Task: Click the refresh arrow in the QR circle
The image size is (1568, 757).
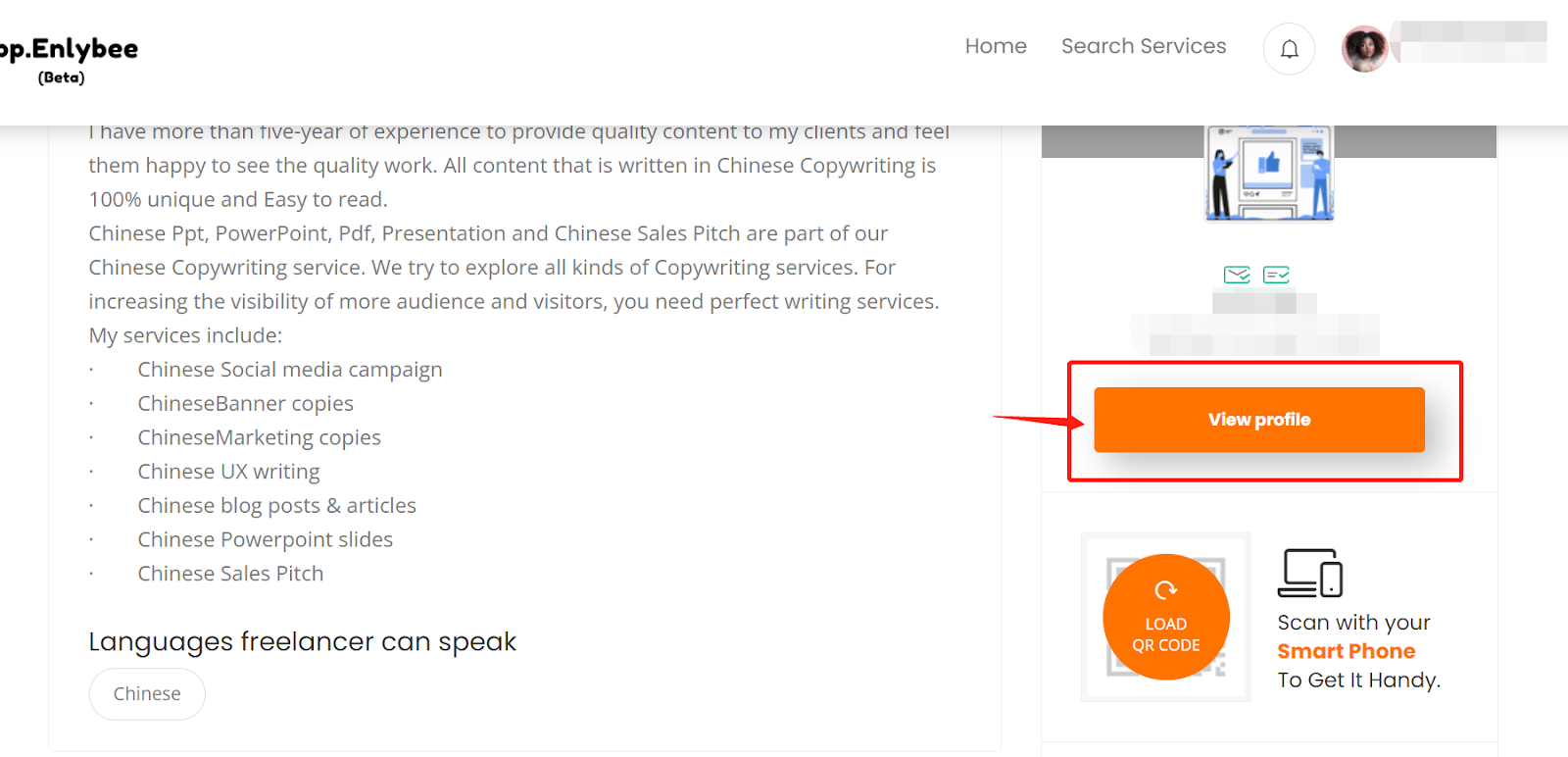Action: 1165,590
